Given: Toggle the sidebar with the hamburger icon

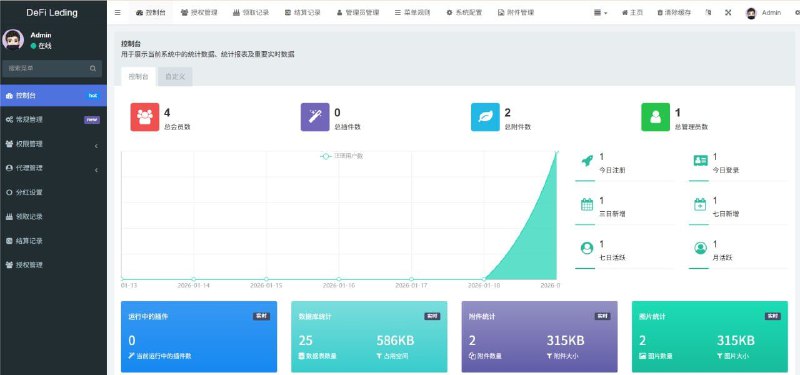Looking at the screenshot, I should [x=118, y=13].
